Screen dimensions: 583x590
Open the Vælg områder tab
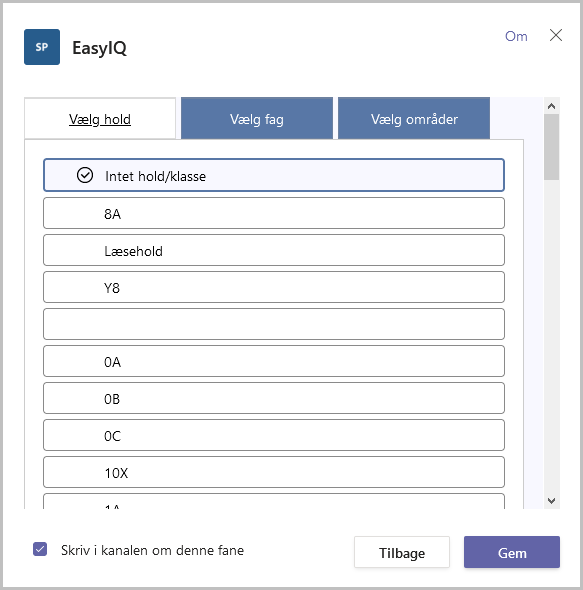pos(414,119)
